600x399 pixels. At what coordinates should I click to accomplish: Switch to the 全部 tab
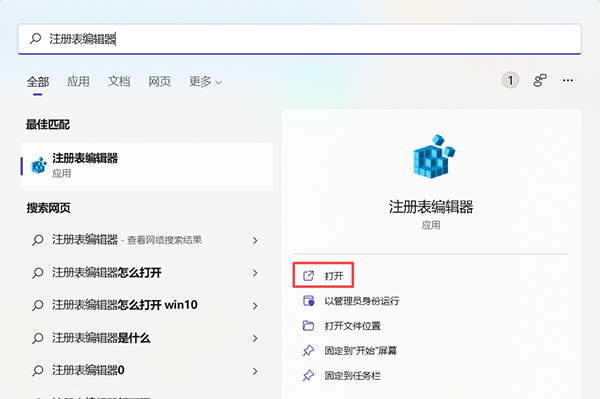pyautogui.click(x=38, y=81)
